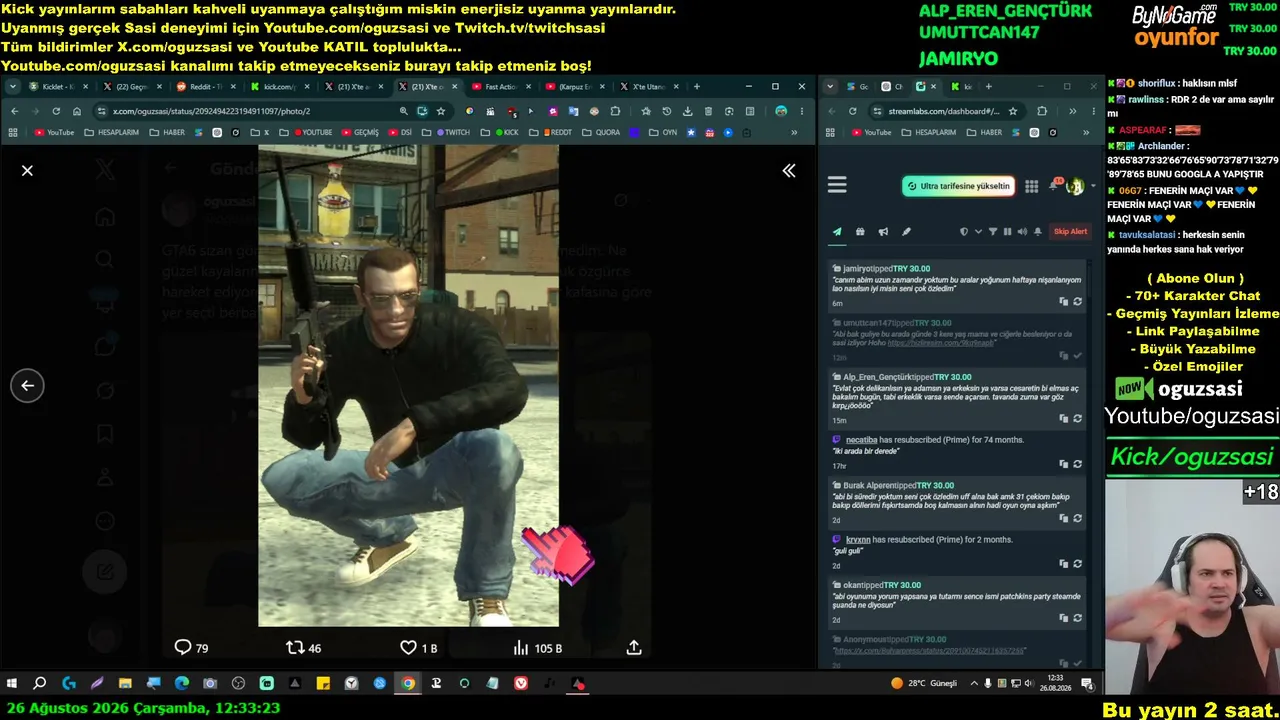
Task: Open replies showing 79 comments
Action: (x=191, y=648)
